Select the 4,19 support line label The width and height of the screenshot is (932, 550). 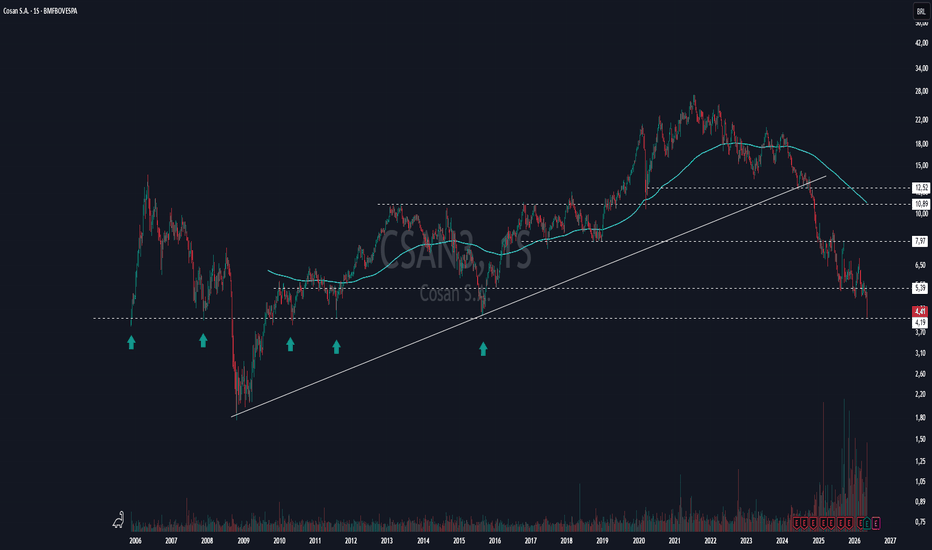(x=920, y=323)
